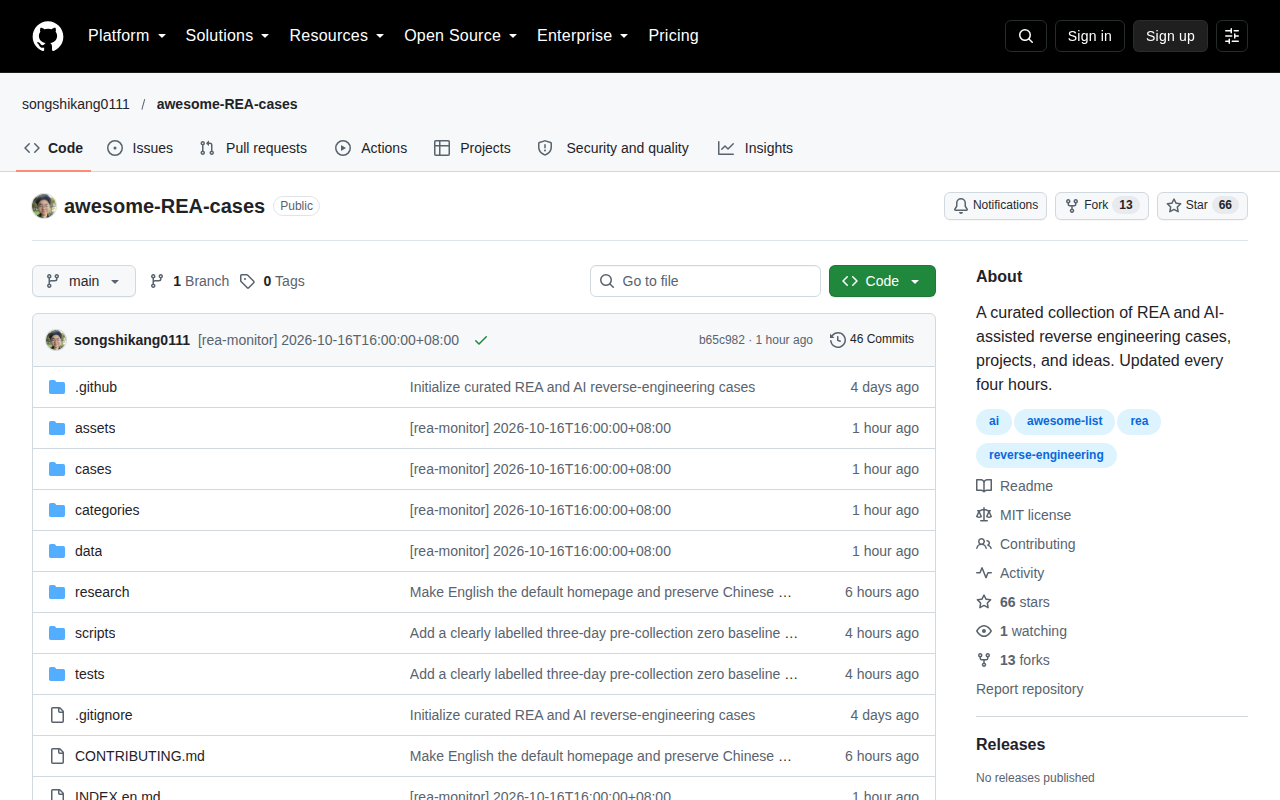1280x800 pixels.
Task: Click the Sign in button
Action: click(x=1090, y=36)
